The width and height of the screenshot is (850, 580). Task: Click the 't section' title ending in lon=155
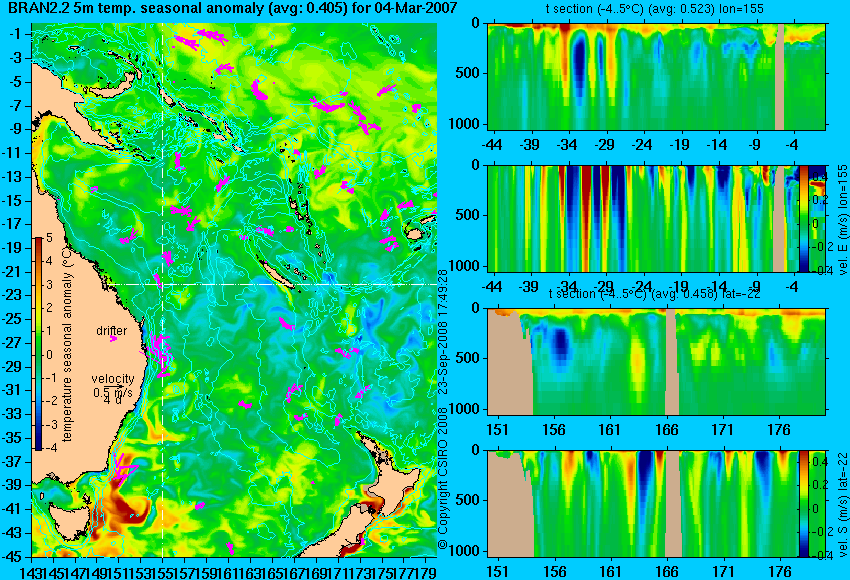pos(655,9)
